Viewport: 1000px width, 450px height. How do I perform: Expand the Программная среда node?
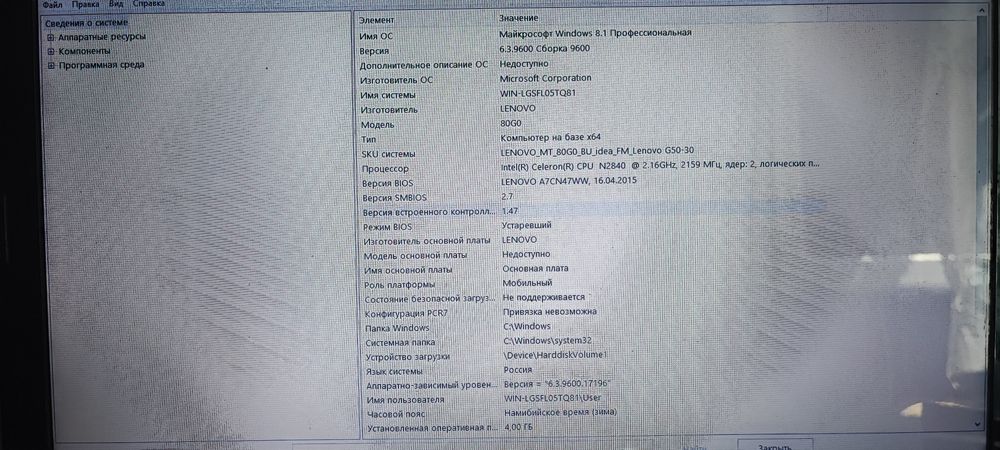[x=52, y=65]
